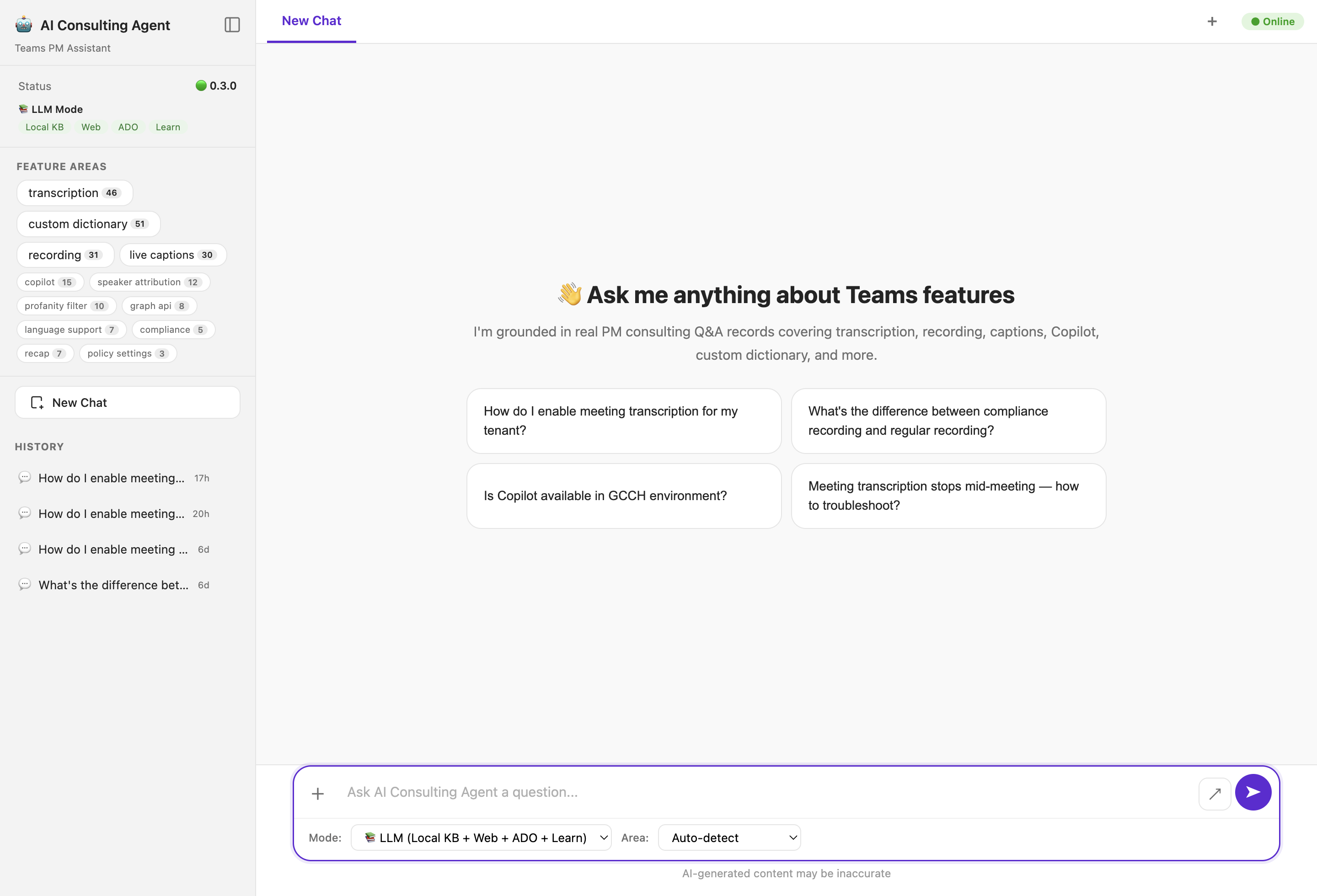1317x896 pixels.
Task: Choose the graph api feature chip
Action: [159, 306]
